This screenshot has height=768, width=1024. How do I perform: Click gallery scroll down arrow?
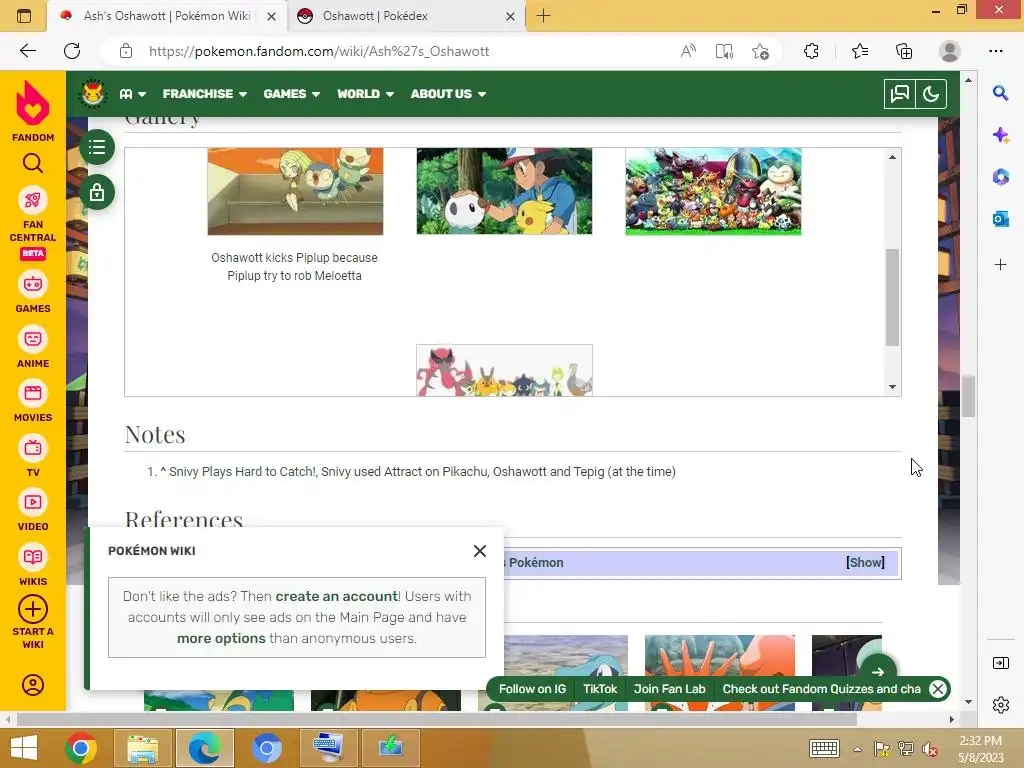click(x=892, y=387)
